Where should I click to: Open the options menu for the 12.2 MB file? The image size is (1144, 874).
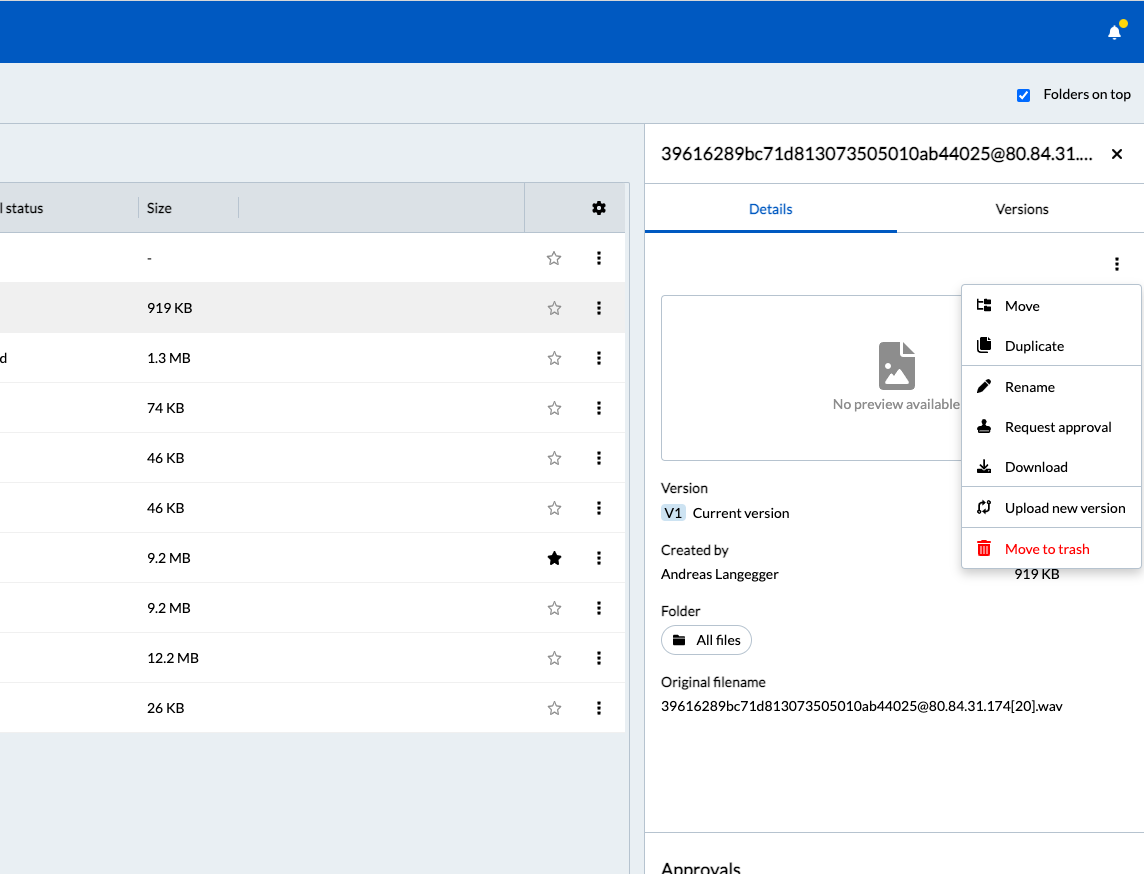(x=598, y=658)
